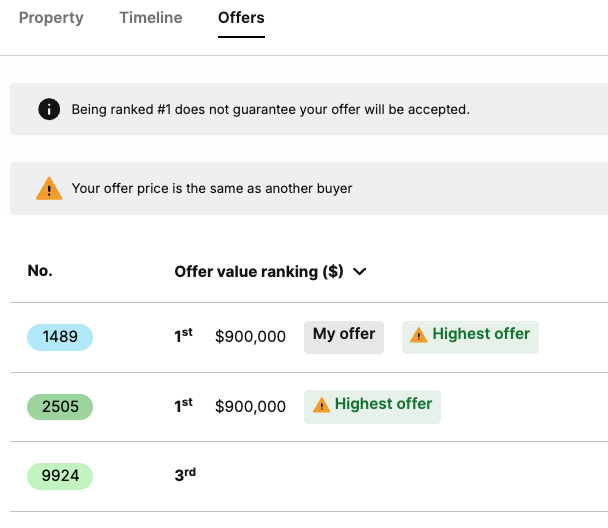Click the warning icon in the same-price alert
The image size is (608, 528).
(49, 188)
